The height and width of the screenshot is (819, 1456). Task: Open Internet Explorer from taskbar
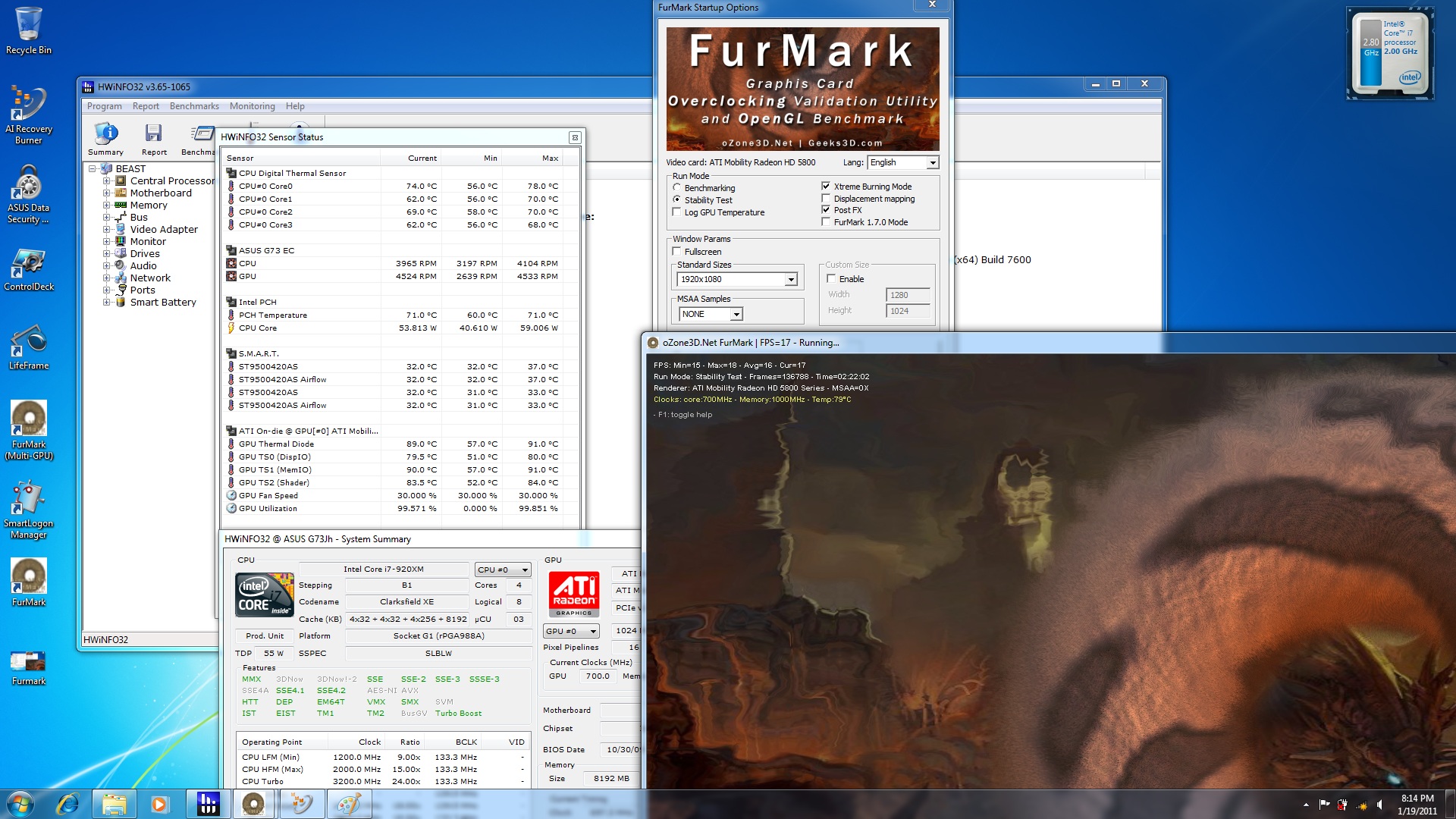68,804
